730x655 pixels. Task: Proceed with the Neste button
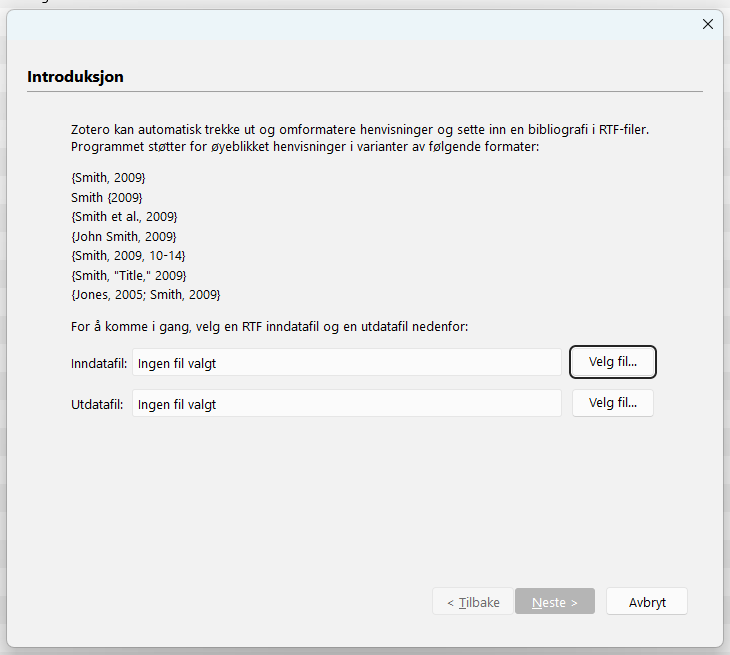point(555,601)
